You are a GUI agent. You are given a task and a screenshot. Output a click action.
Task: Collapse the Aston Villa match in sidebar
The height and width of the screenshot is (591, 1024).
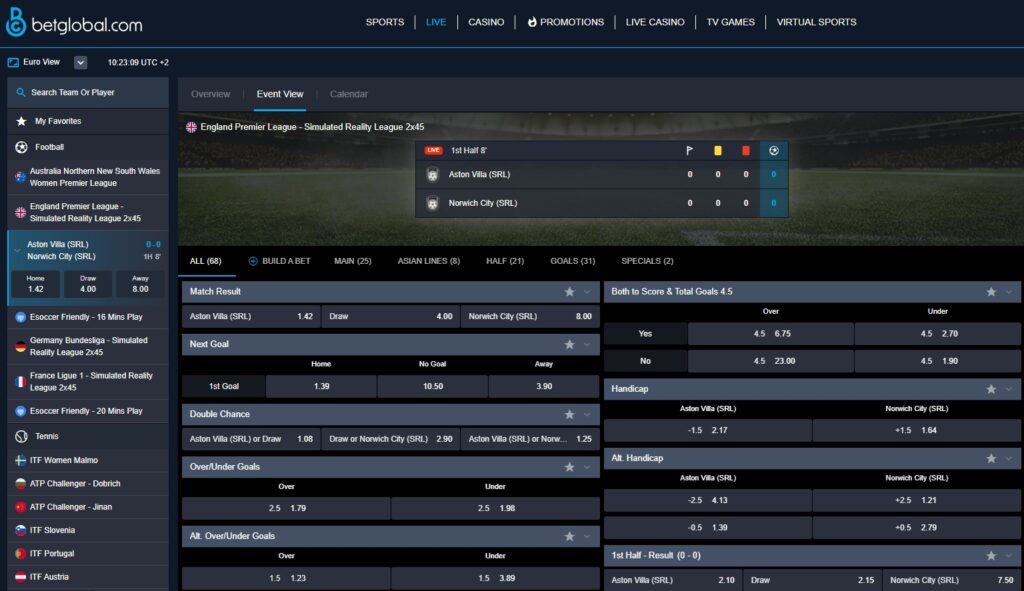click(17, 250)
